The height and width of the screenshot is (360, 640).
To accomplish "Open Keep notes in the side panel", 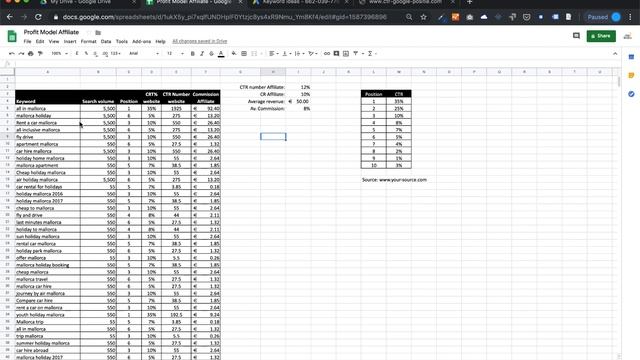I will [x=631, y=76].
